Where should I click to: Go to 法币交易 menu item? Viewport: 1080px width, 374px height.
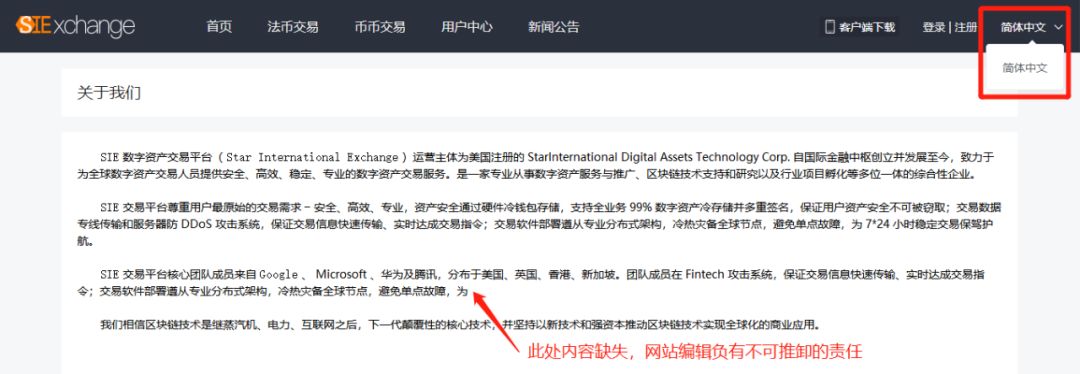pos(293,27)
